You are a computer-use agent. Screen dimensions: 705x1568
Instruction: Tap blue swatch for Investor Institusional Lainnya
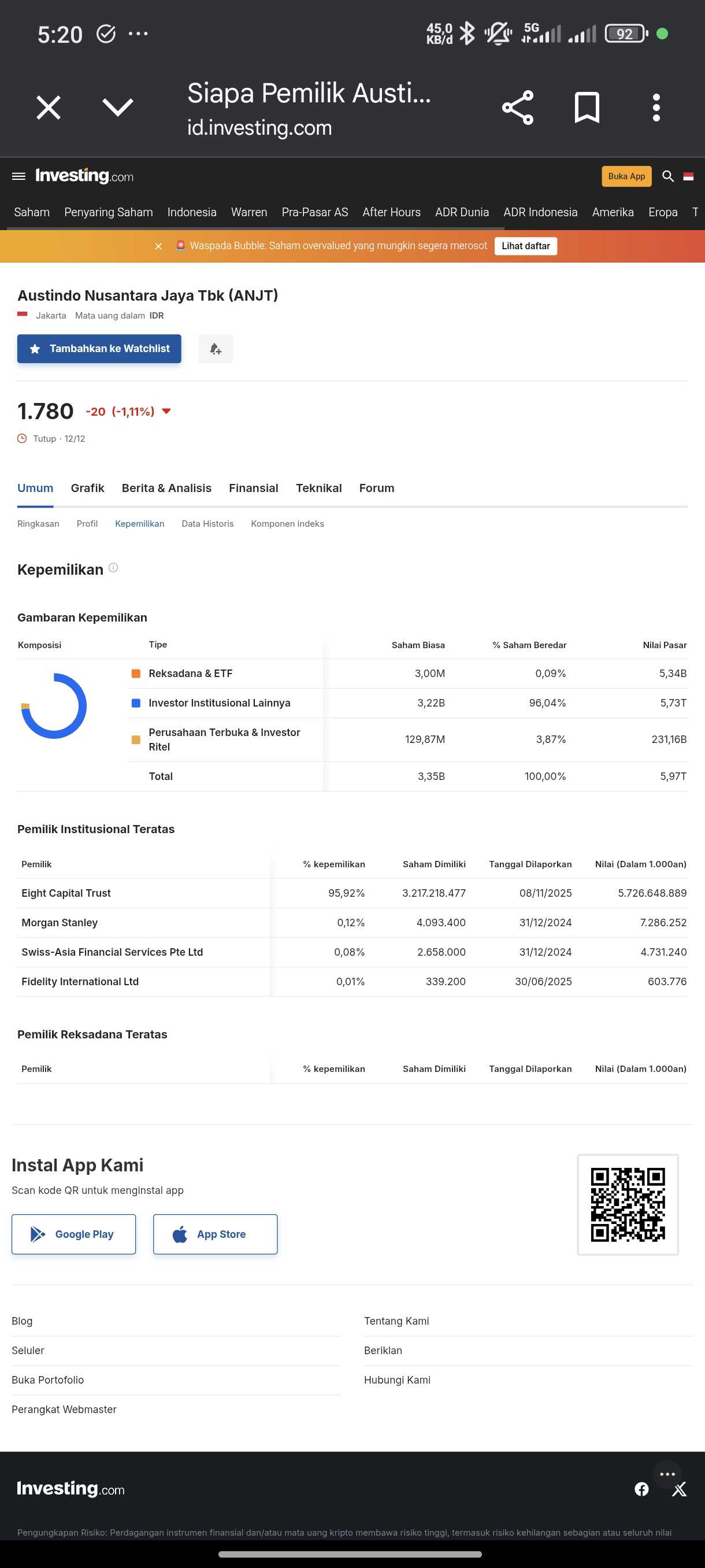tap(136, 703)
